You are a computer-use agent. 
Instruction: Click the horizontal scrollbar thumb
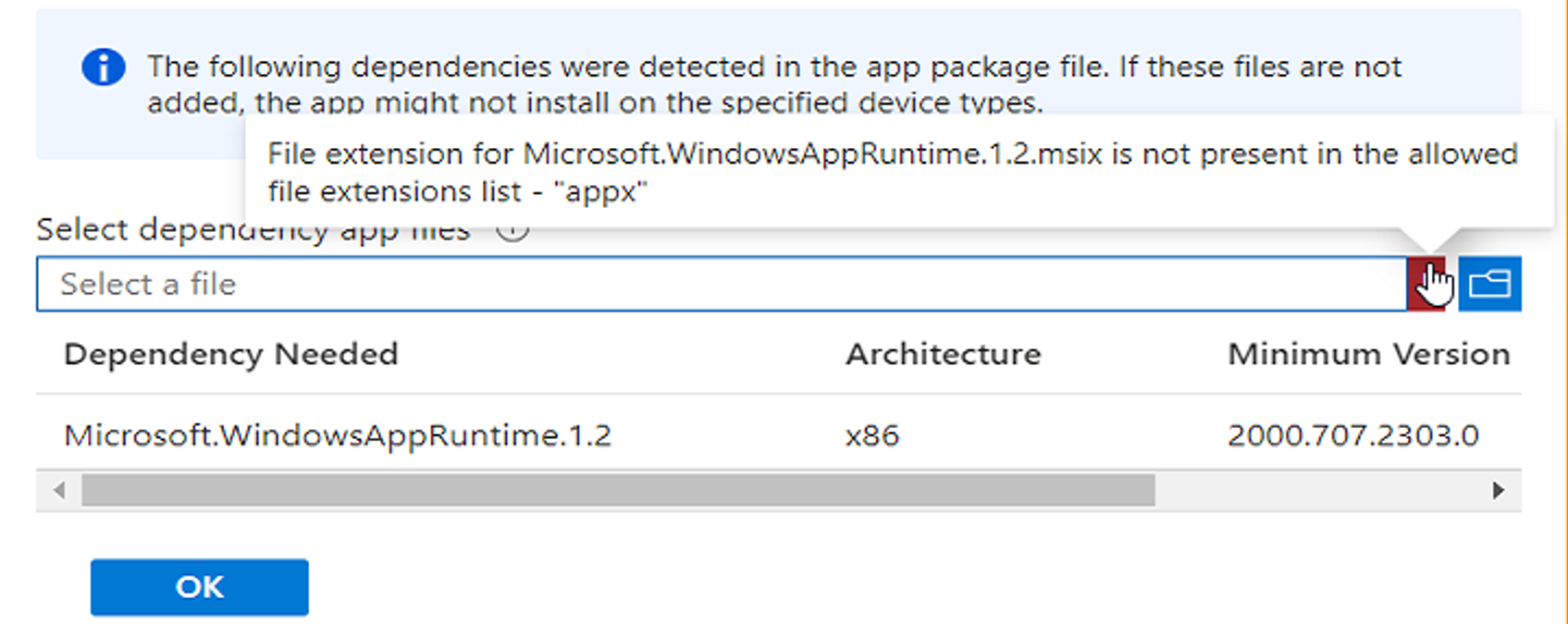618,490
